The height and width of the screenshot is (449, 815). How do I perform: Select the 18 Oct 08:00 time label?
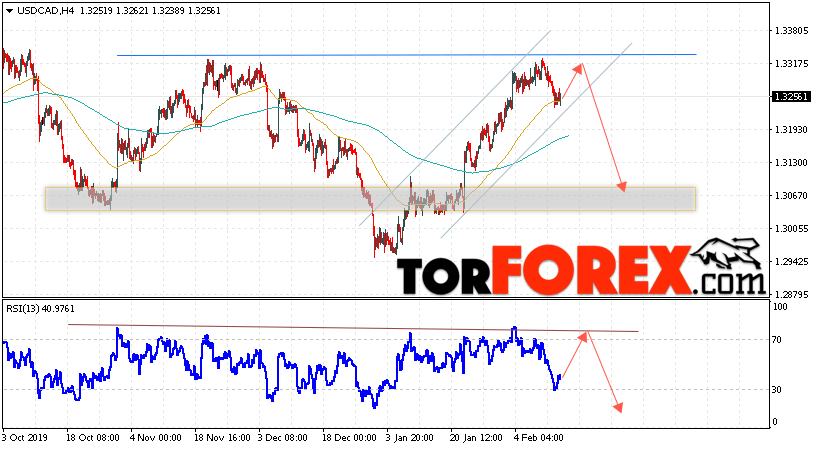[93, 438]
